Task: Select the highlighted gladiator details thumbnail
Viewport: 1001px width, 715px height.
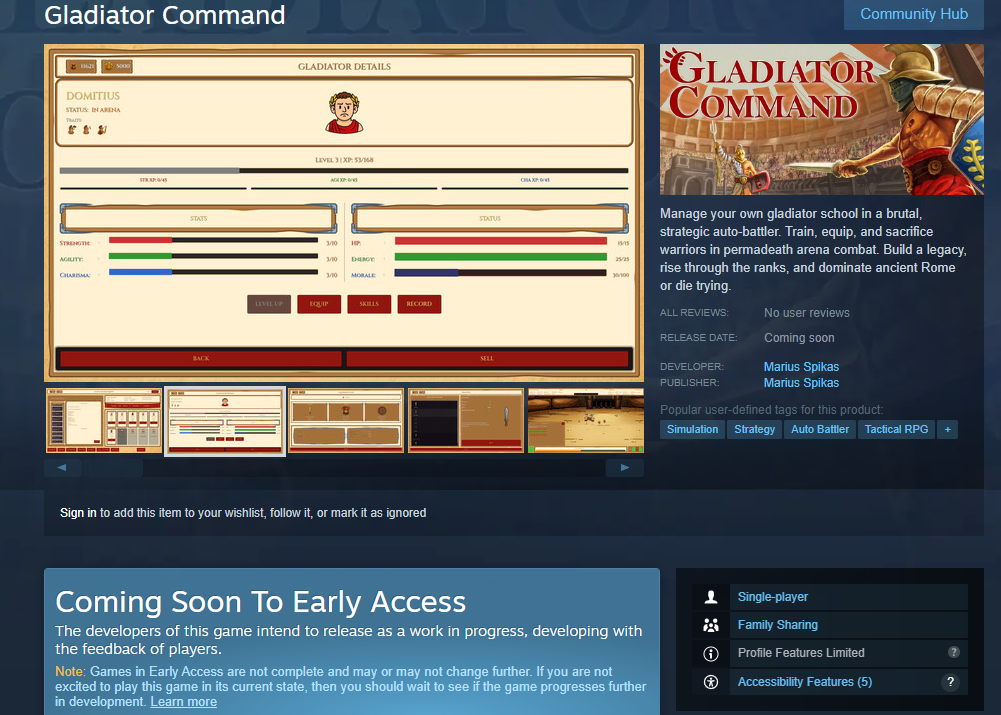Action: pos(225,421)
